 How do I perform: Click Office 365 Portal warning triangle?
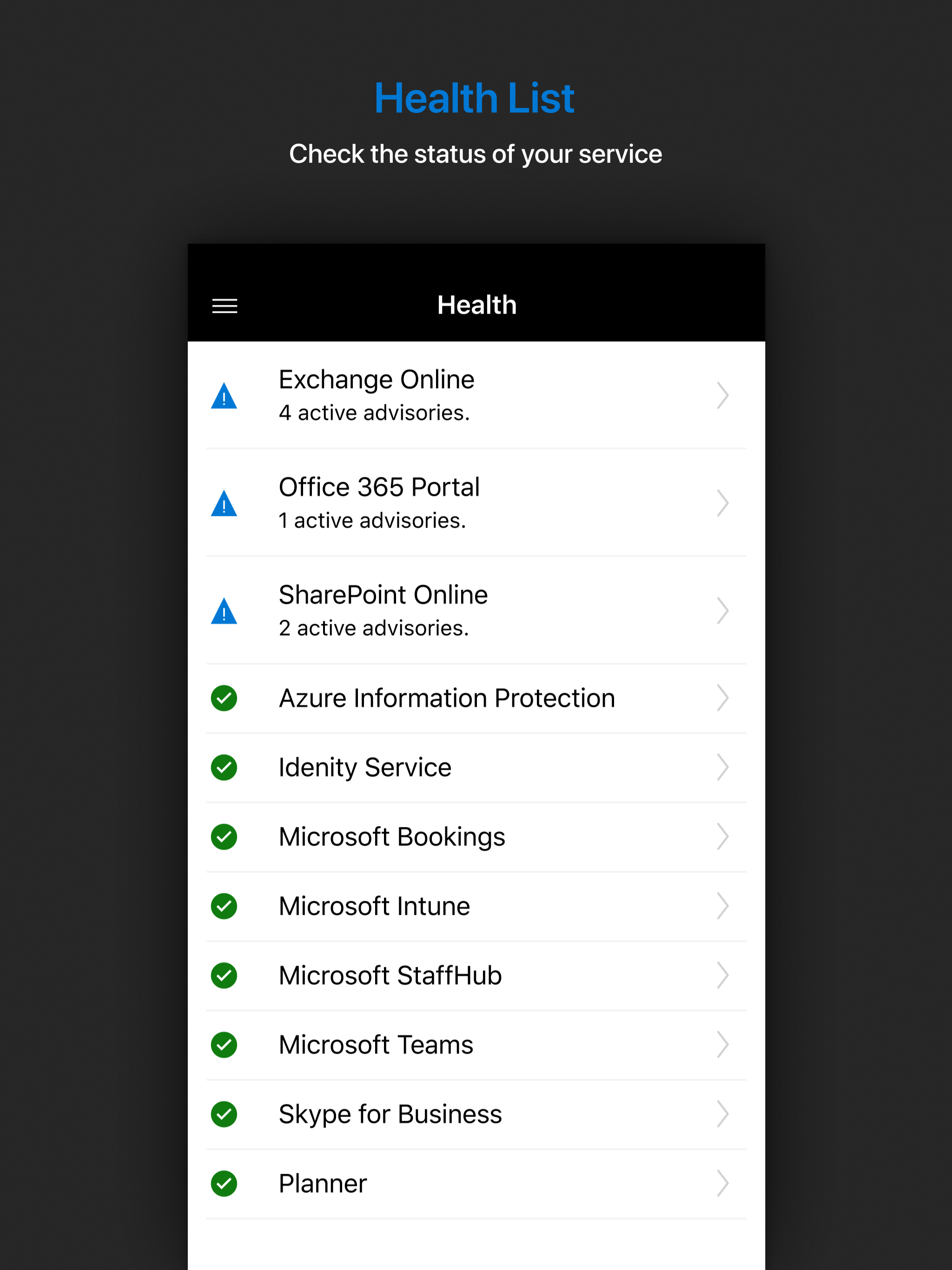click(224, 503)
